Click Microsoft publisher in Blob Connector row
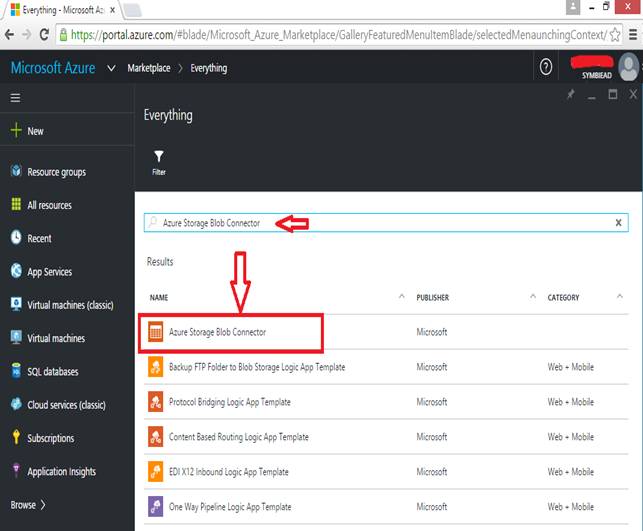The width and height of the screenshot is (643, 531). pyautogui.click(x=431, y=332)
